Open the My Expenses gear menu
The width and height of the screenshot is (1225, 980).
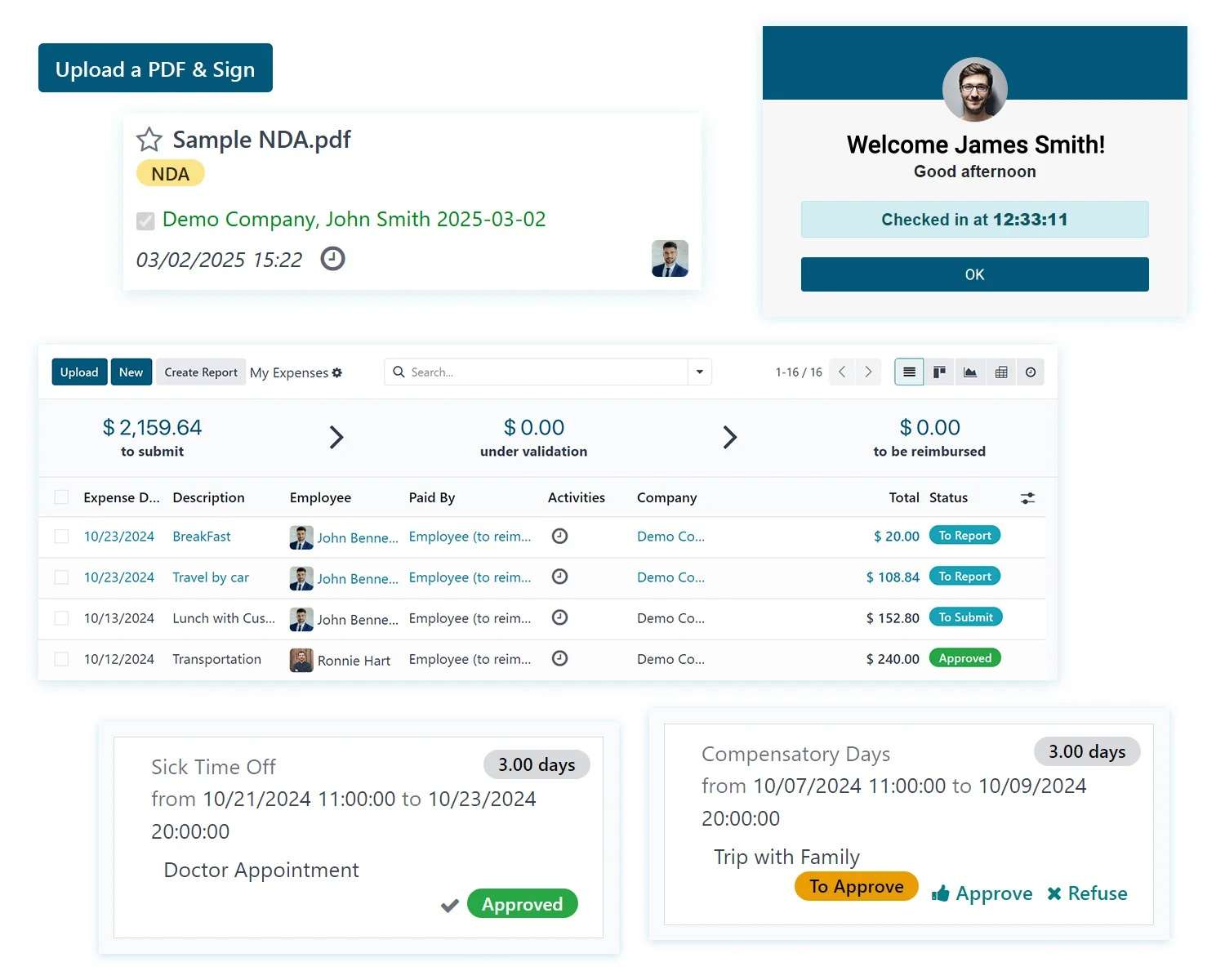(337, 373)
